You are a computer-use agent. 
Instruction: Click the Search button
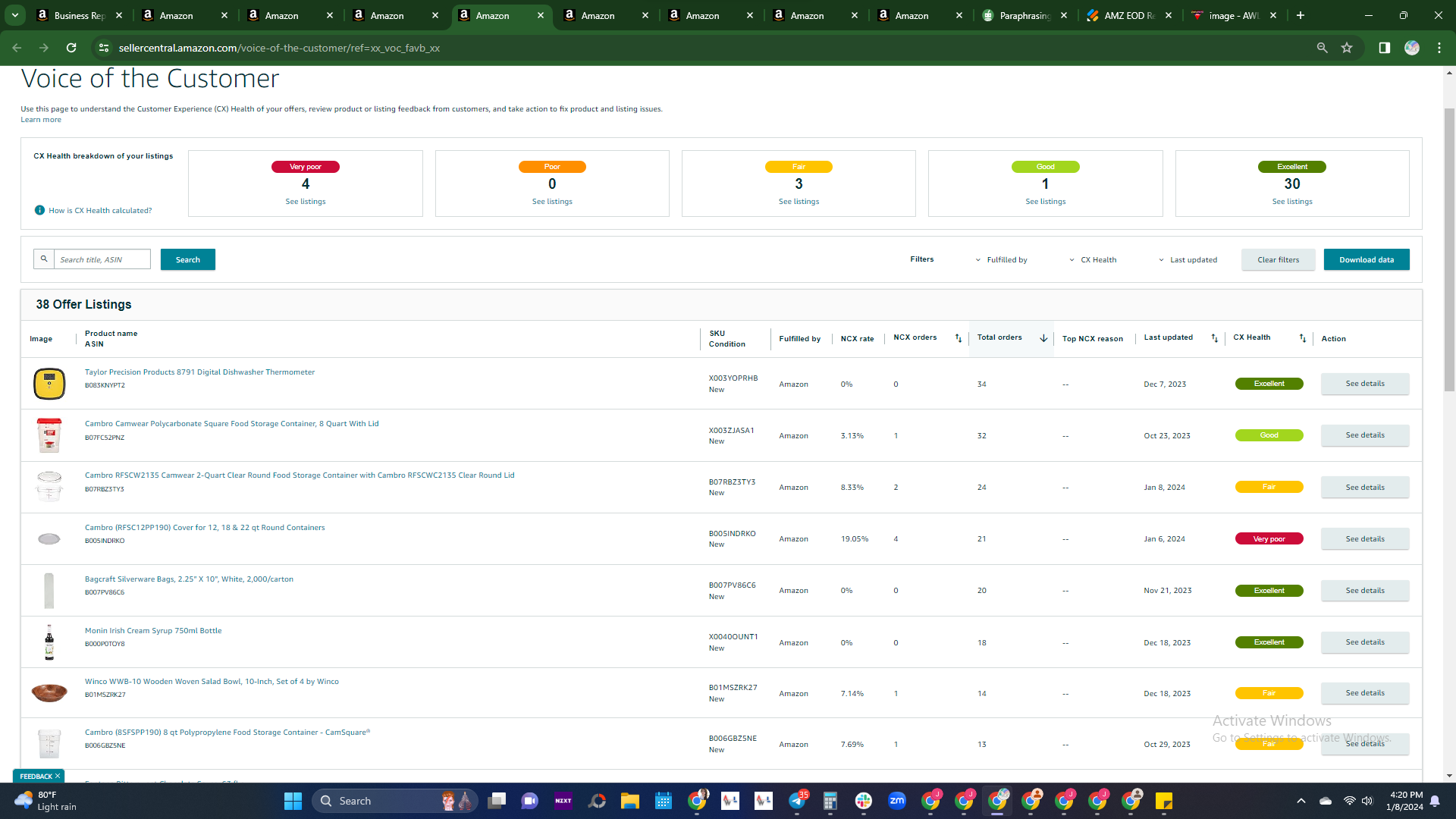(x=188, y=259)
